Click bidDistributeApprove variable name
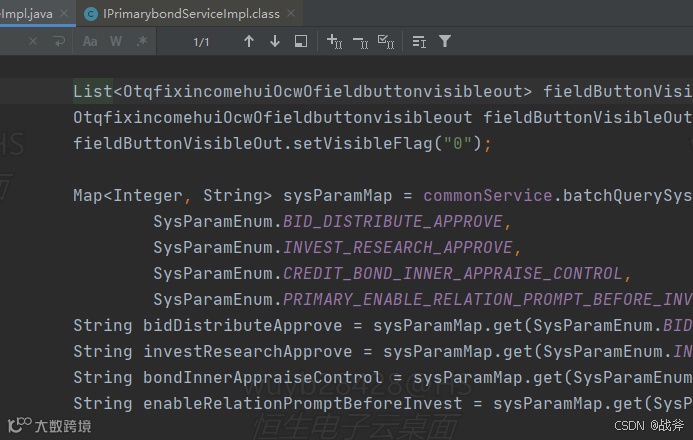Screen dimensions: 693x440 242,326
